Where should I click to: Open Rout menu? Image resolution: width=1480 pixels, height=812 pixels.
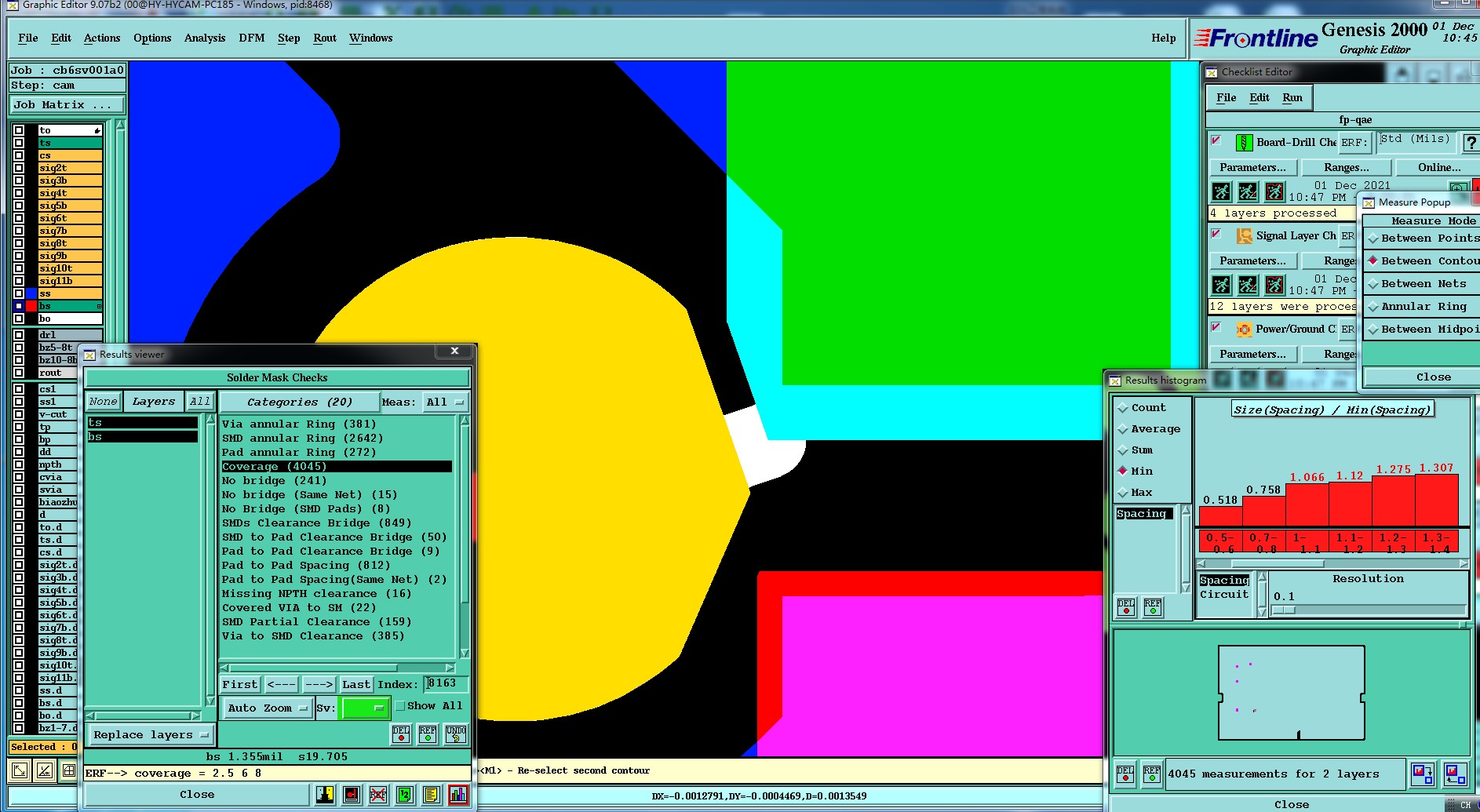coord(325,38)
